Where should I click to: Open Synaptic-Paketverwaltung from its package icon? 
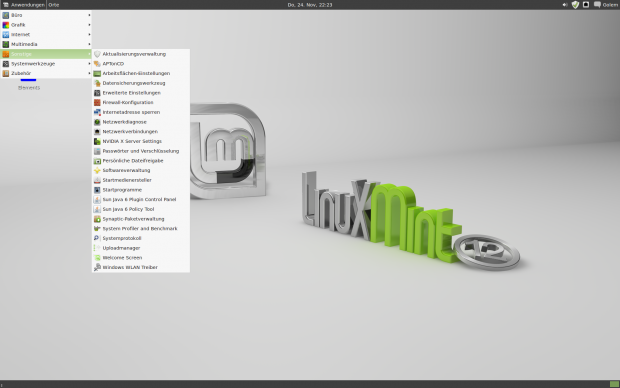coord(97,219)
